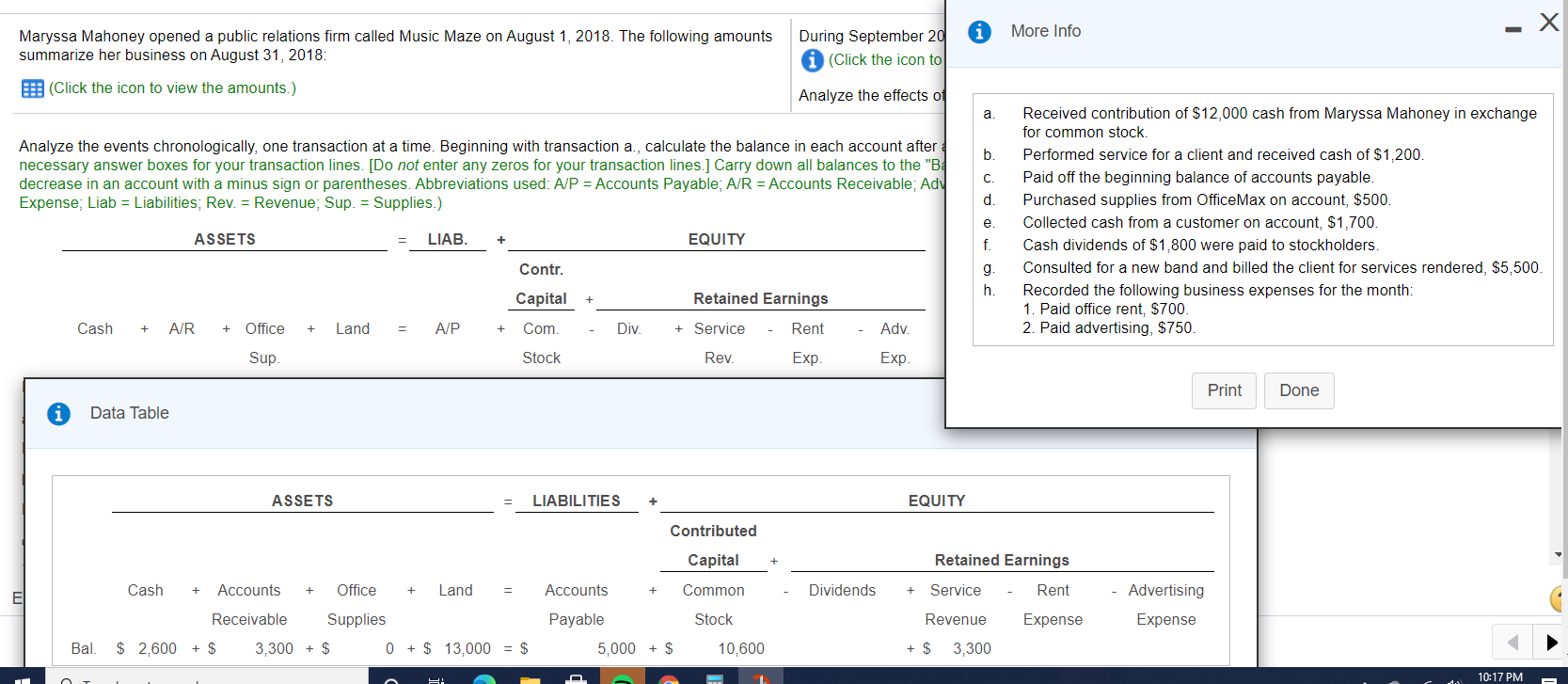Screen dimensions: 1568x684
Task: Select transaction a text about $12,000 contribution
Action: [1279, 122]
